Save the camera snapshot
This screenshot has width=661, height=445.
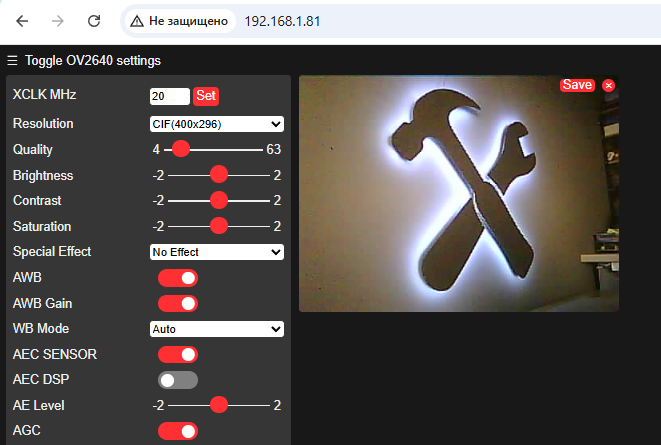(577, 85)
